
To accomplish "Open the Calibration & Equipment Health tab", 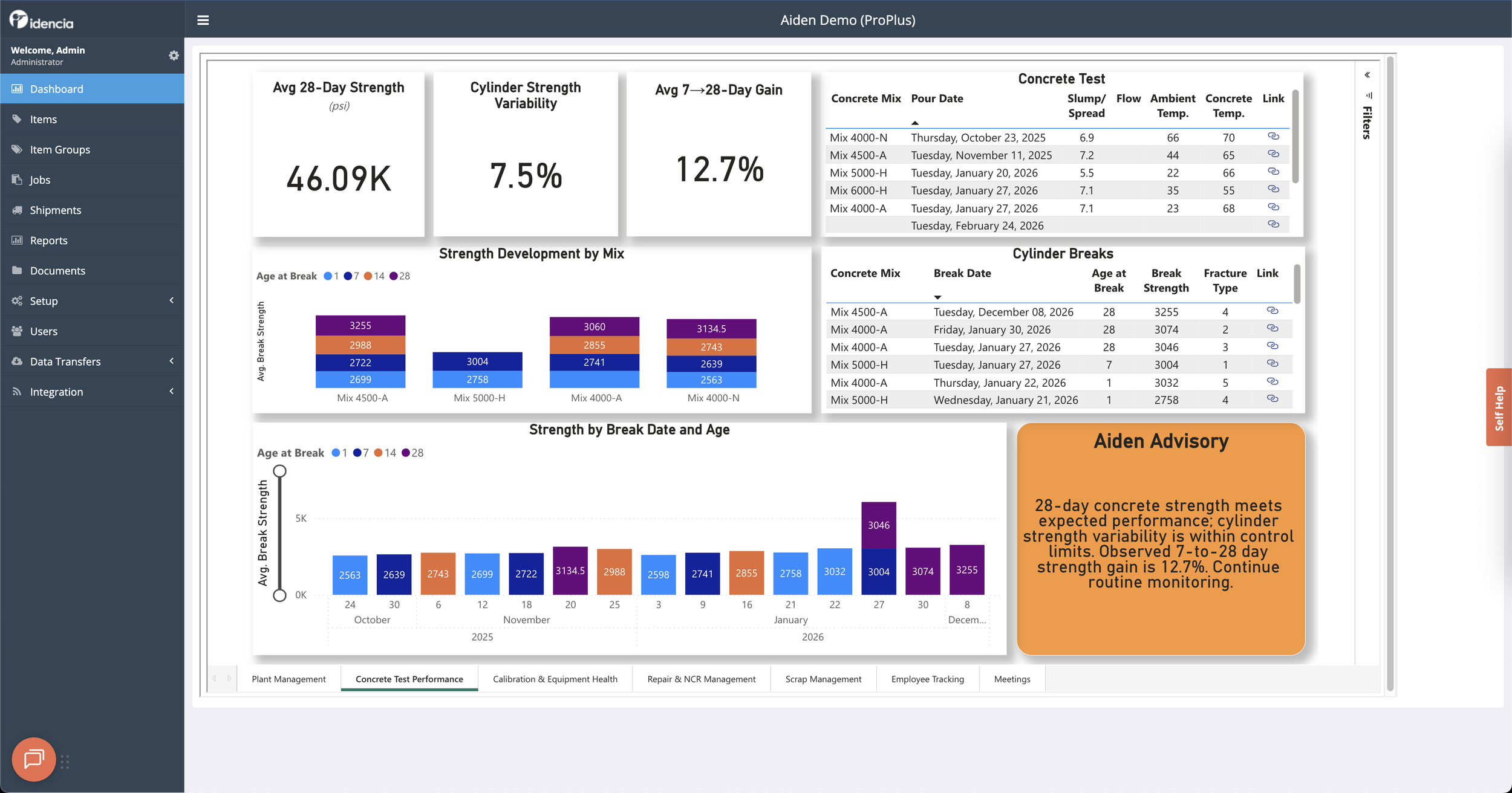I will (x=555, y=679).
